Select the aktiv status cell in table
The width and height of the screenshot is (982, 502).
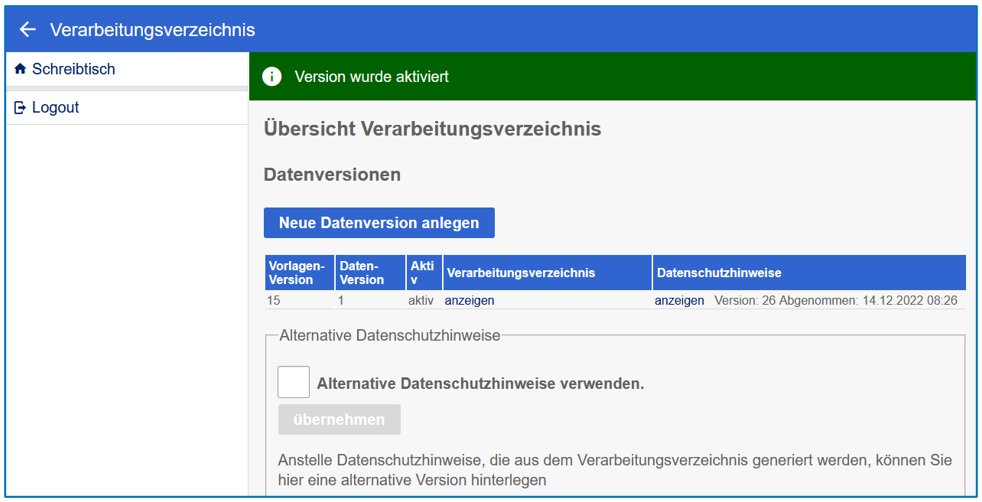click(421, 300)
